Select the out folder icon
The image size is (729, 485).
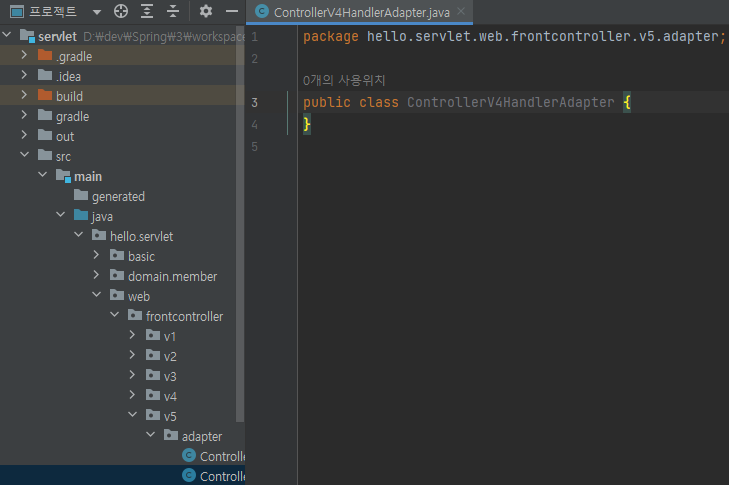click(45, 135)
